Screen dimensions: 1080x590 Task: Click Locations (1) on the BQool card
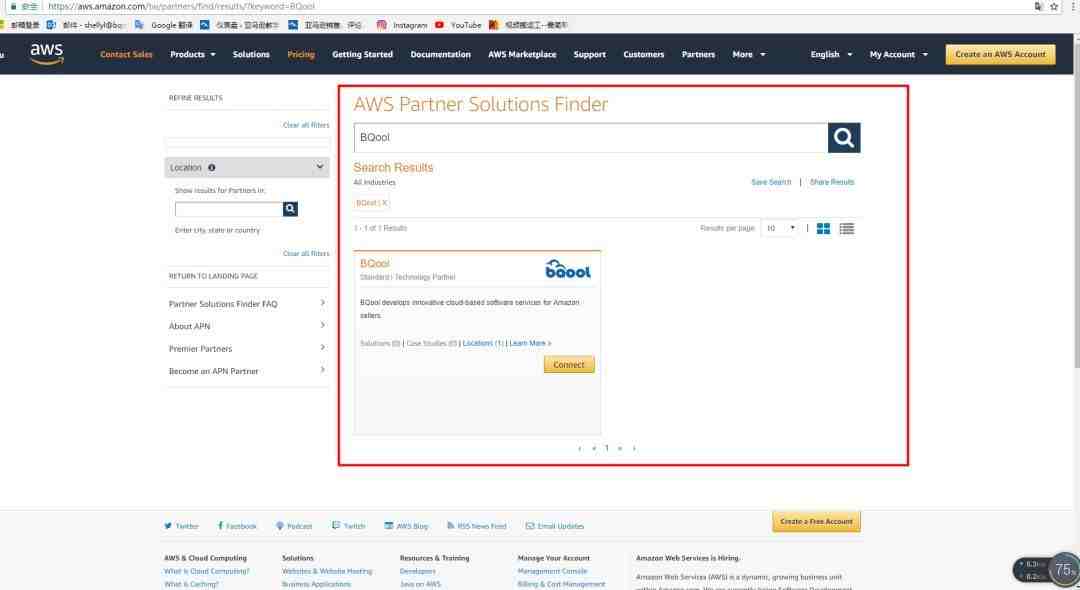483,343
